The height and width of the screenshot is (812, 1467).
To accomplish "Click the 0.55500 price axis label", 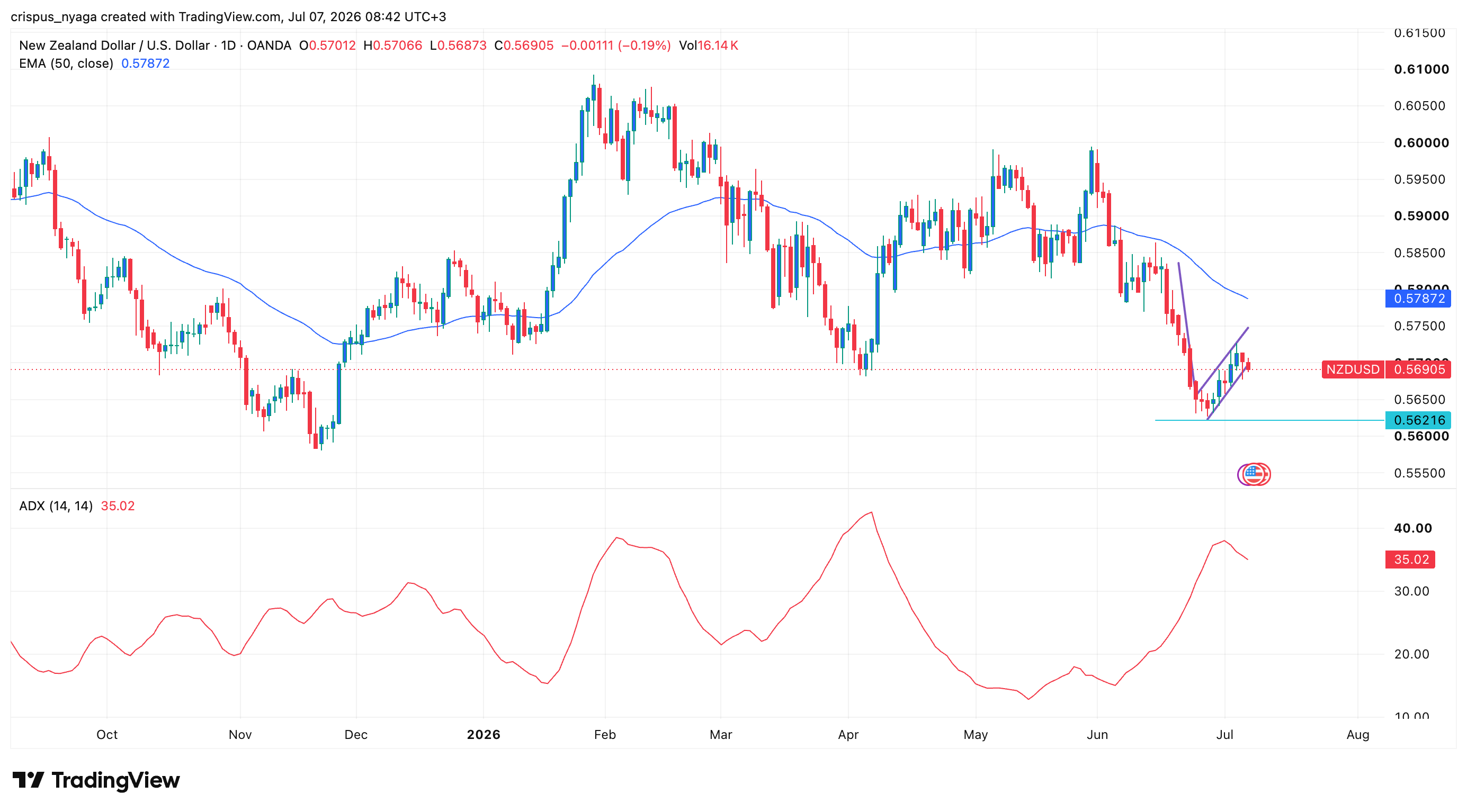I will pyautogui.click(x=1420, y=473).
